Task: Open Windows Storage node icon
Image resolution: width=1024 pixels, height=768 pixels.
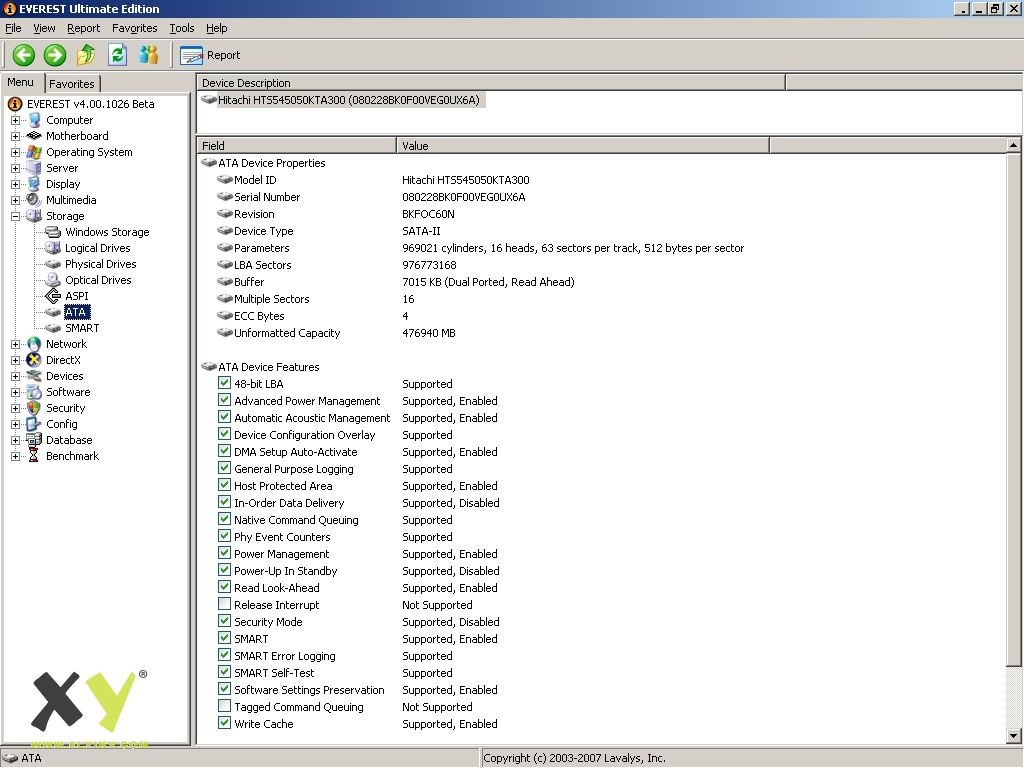Action: click(53, 232)
